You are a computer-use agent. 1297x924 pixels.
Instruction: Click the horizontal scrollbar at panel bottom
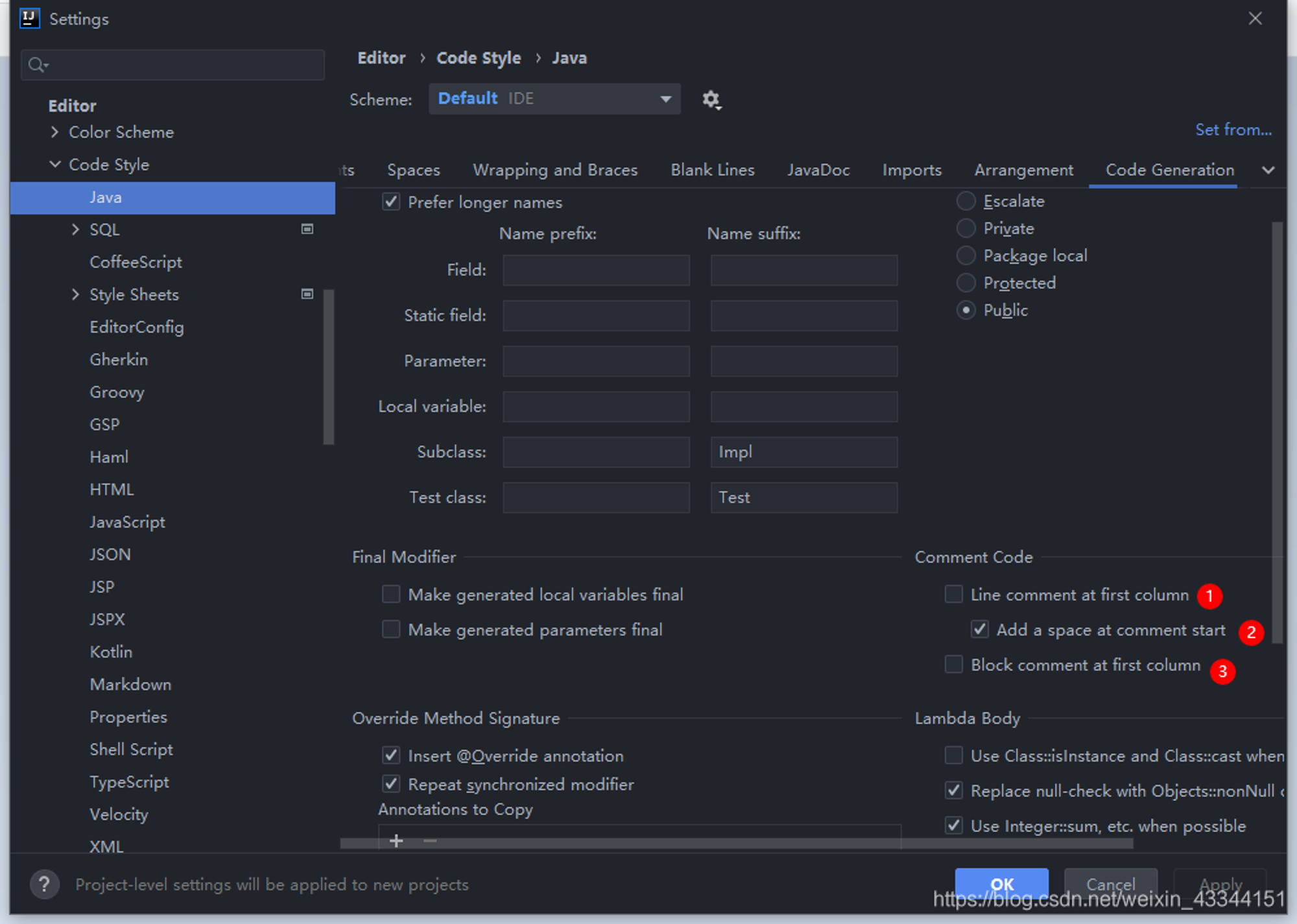click(x=737, y=844)
